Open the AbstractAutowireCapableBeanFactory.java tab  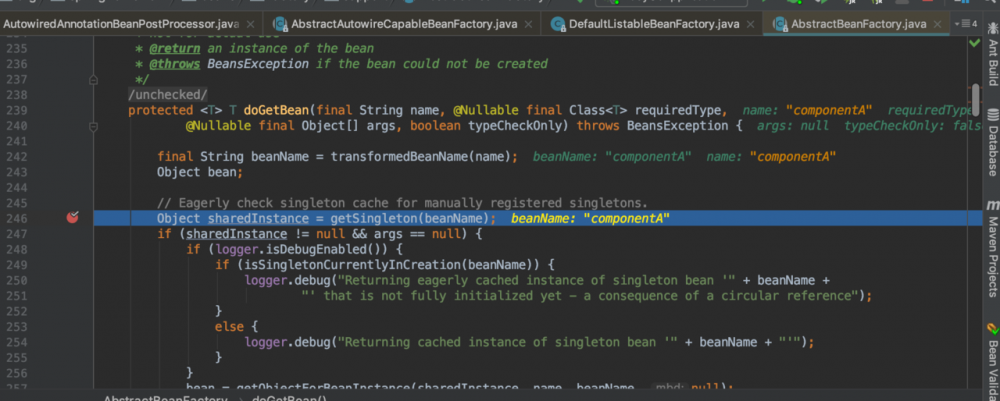click(x=402, y=25)
